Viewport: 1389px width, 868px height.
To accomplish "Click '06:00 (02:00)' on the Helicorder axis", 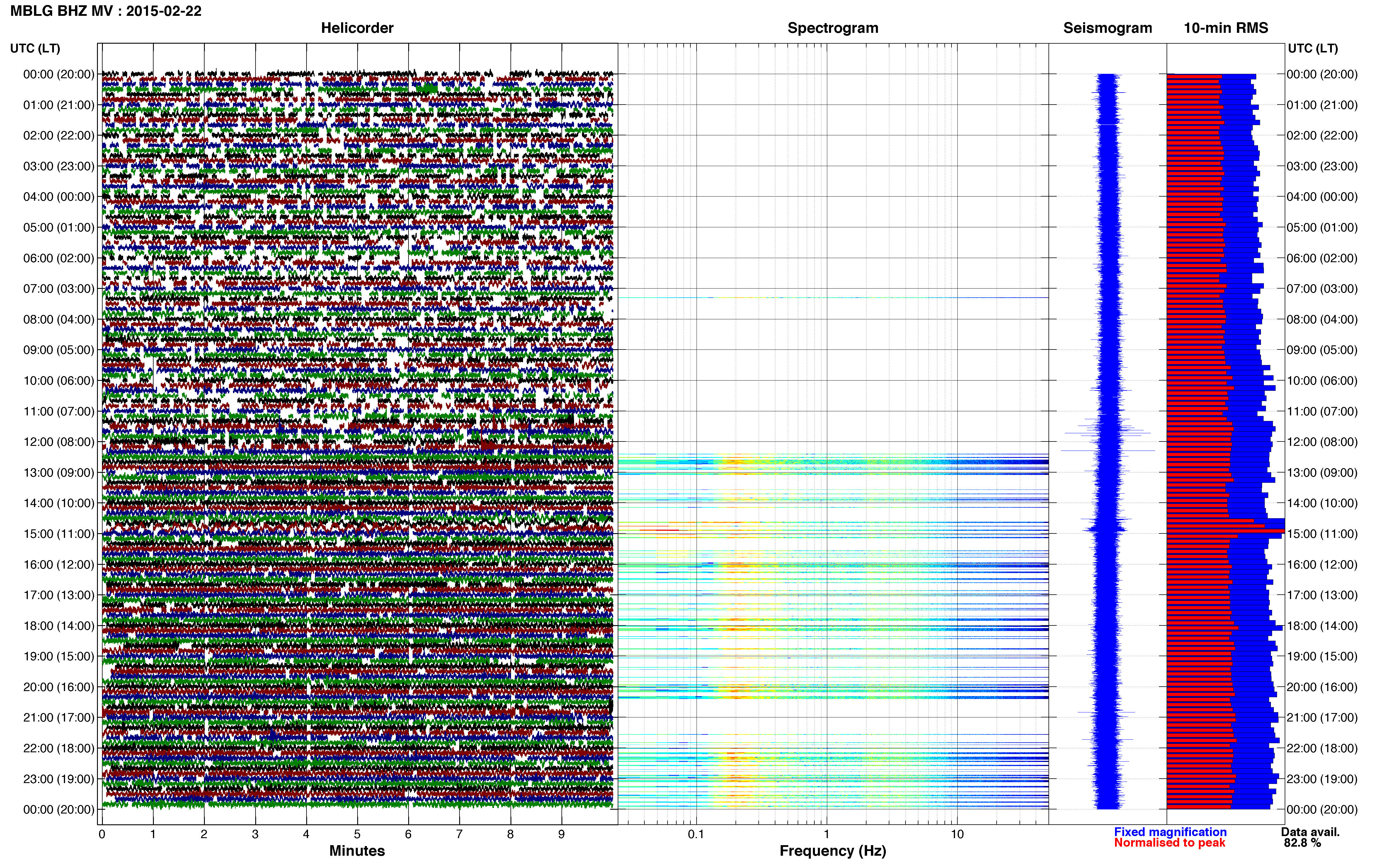I will click(x=59, y=258).
